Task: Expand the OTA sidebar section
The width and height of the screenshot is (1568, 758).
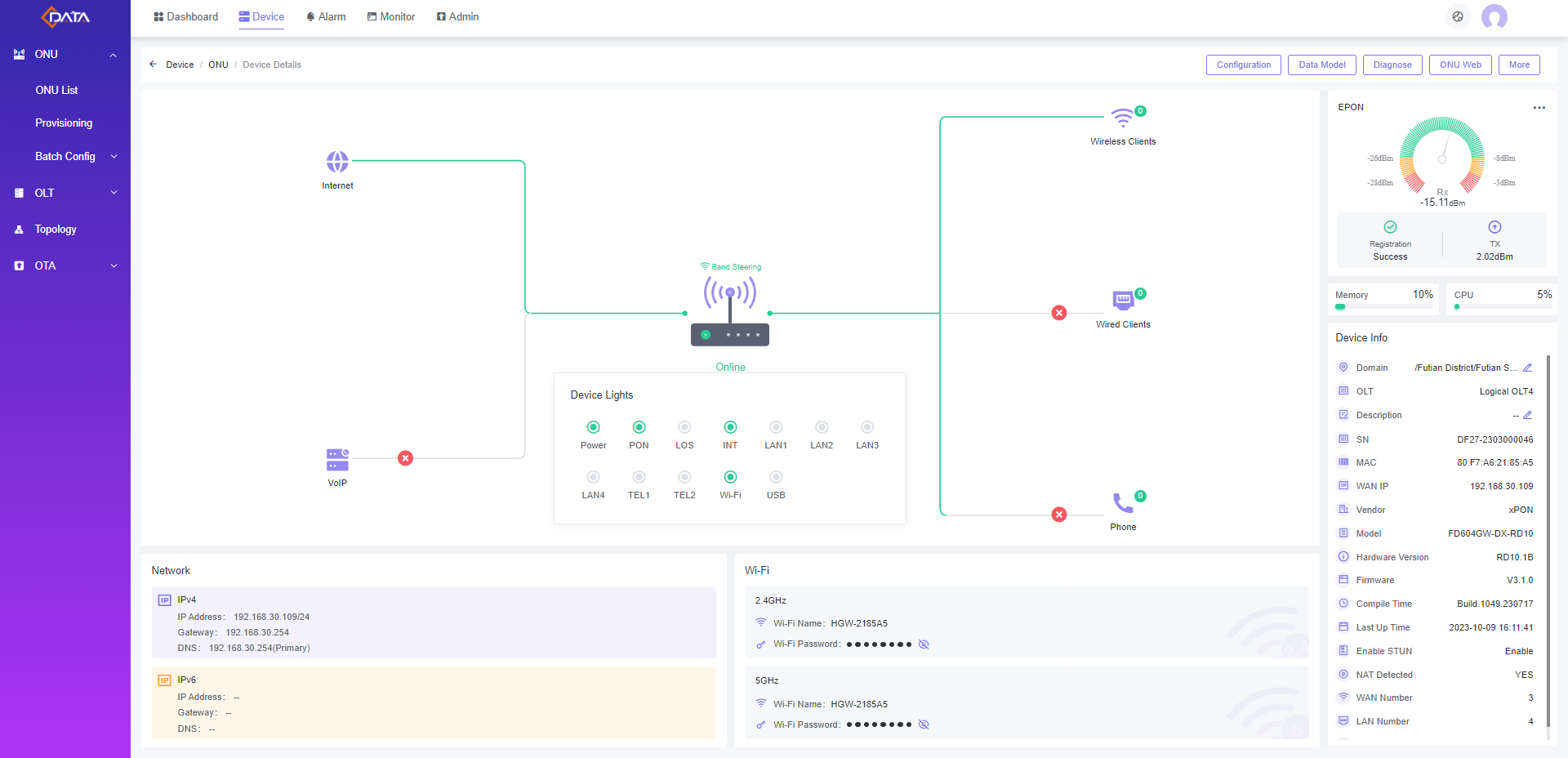Action: click(x=114, y=265)
